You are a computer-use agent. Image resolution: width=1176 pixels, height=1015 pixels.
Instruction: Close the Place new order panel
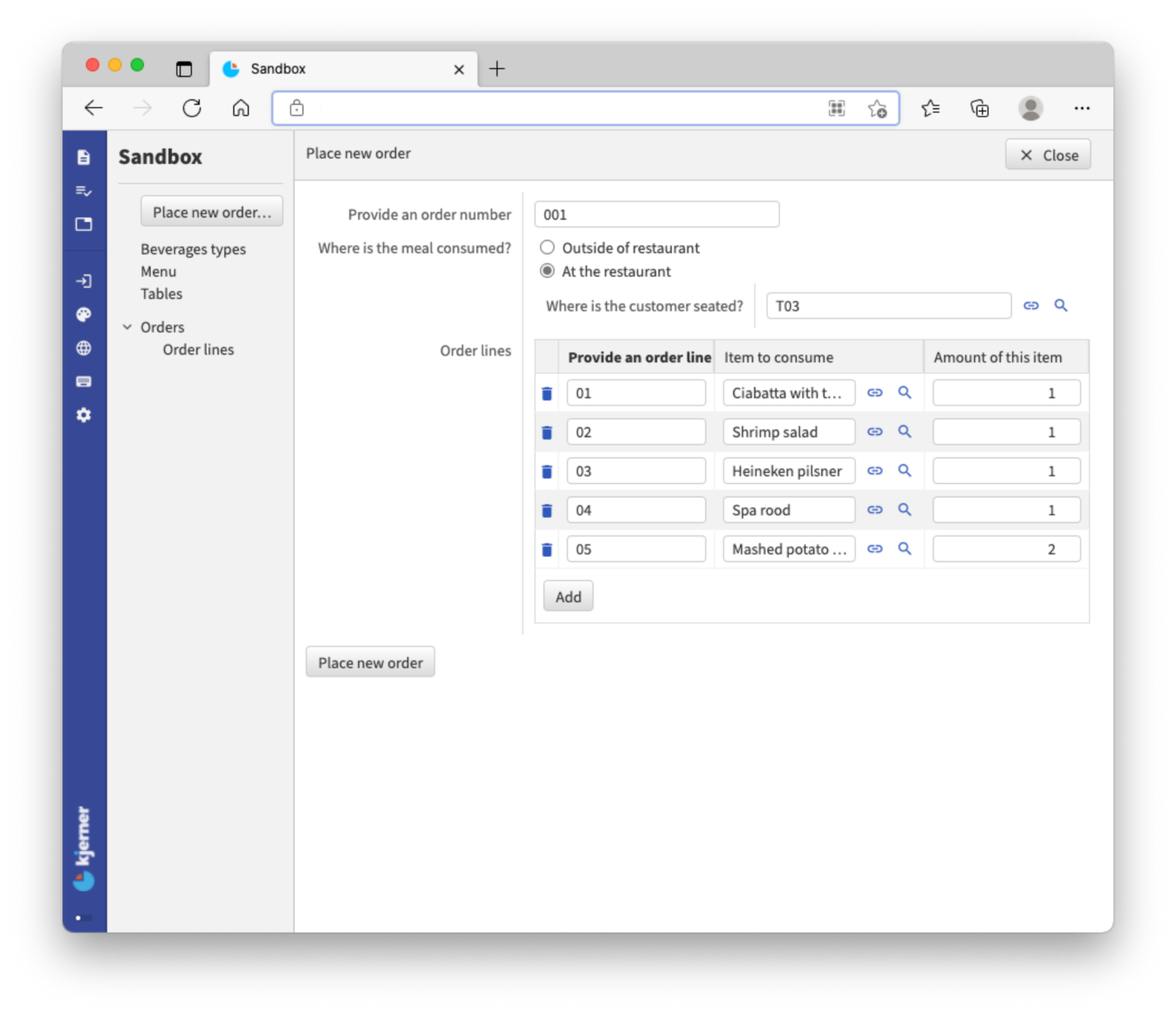[x=1048, y=155]
